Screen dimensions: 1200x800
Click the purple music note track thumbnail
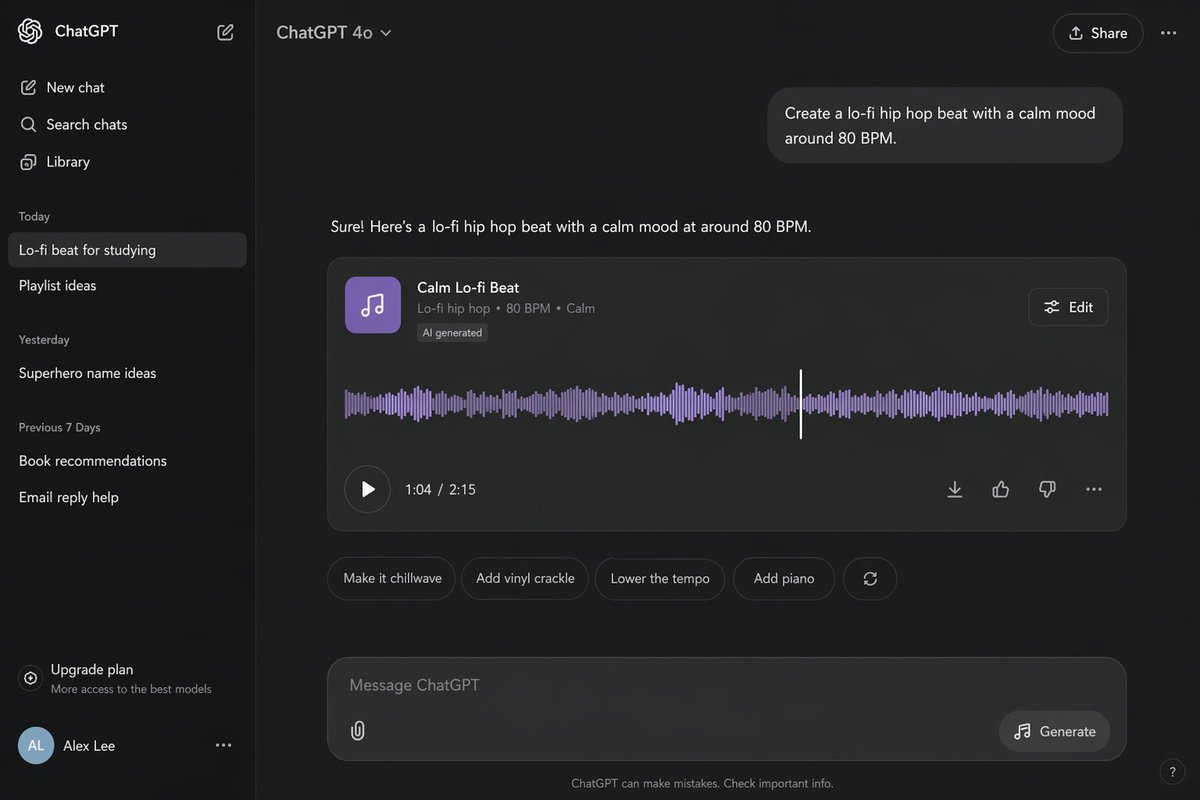coord(373,305)
